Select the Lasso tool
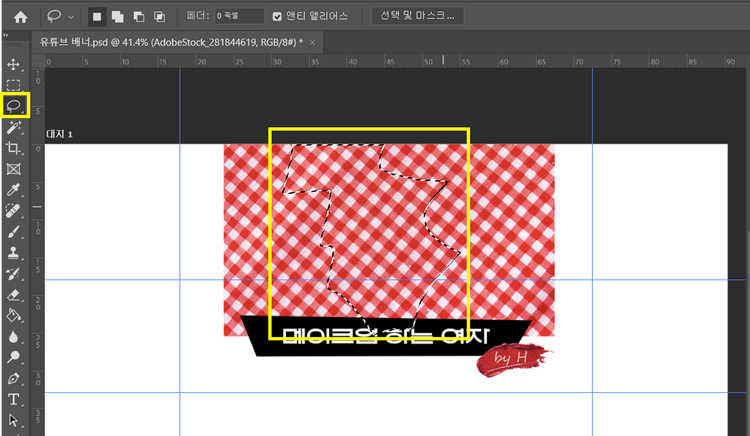This screenshot has width=750, height=436. (14, 106)
